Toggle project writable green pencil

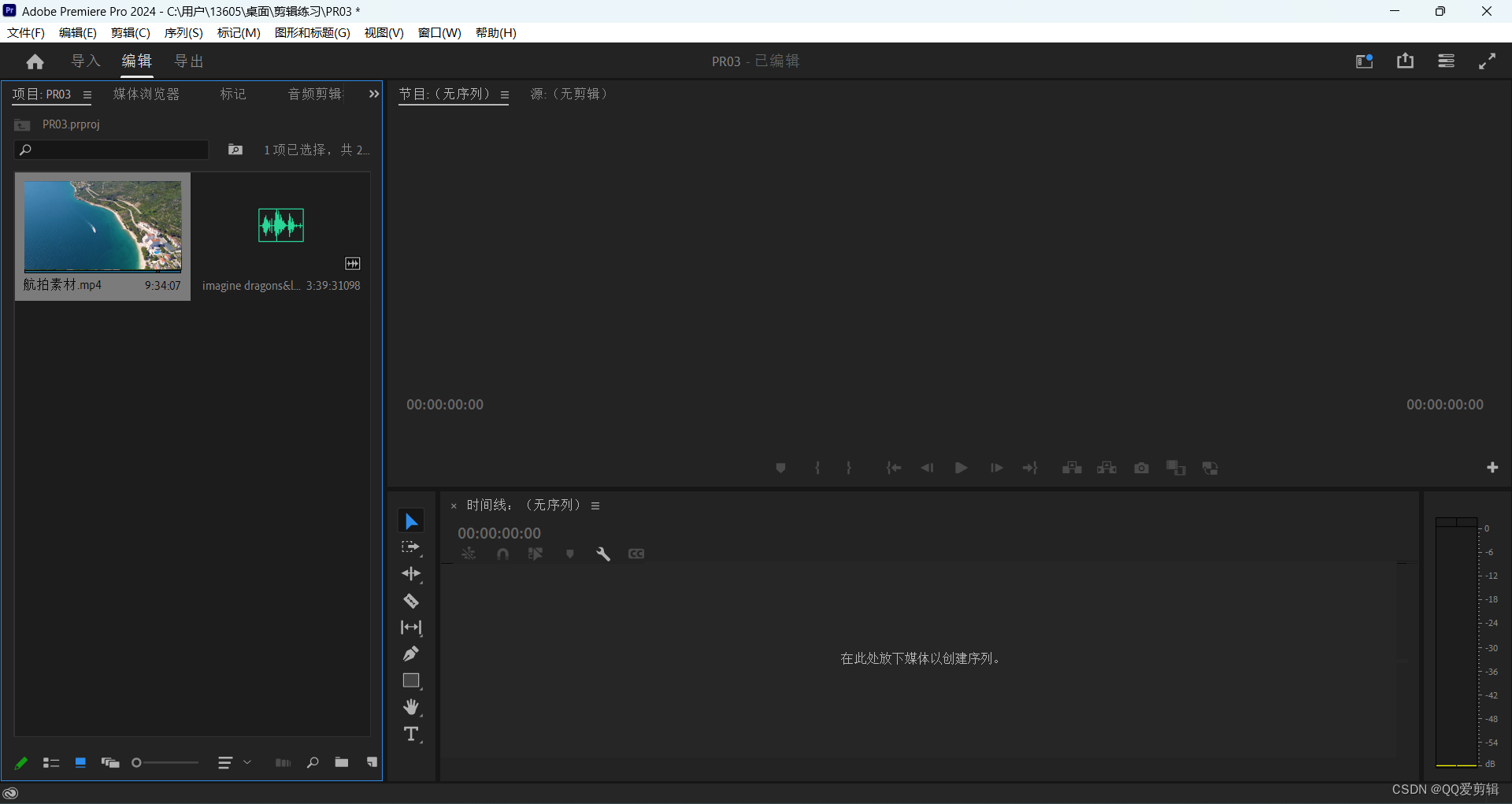[21, 762]
